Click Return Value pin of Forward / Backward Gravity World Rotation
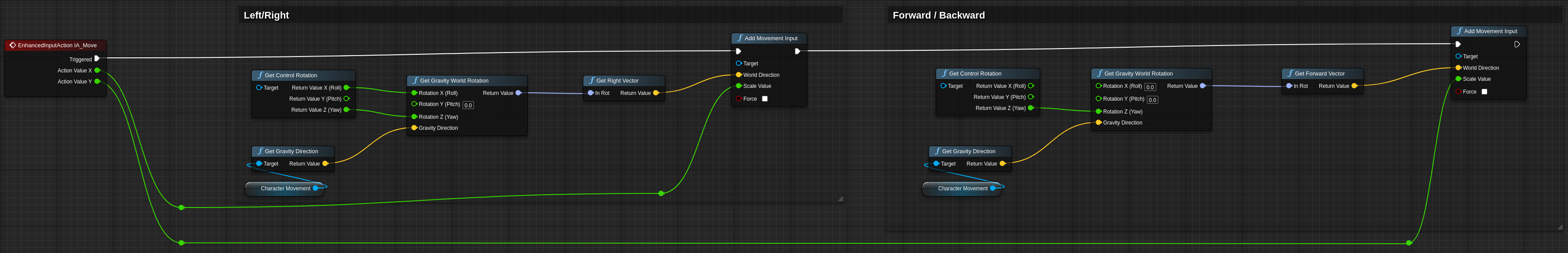 (x=1203, y=86)
